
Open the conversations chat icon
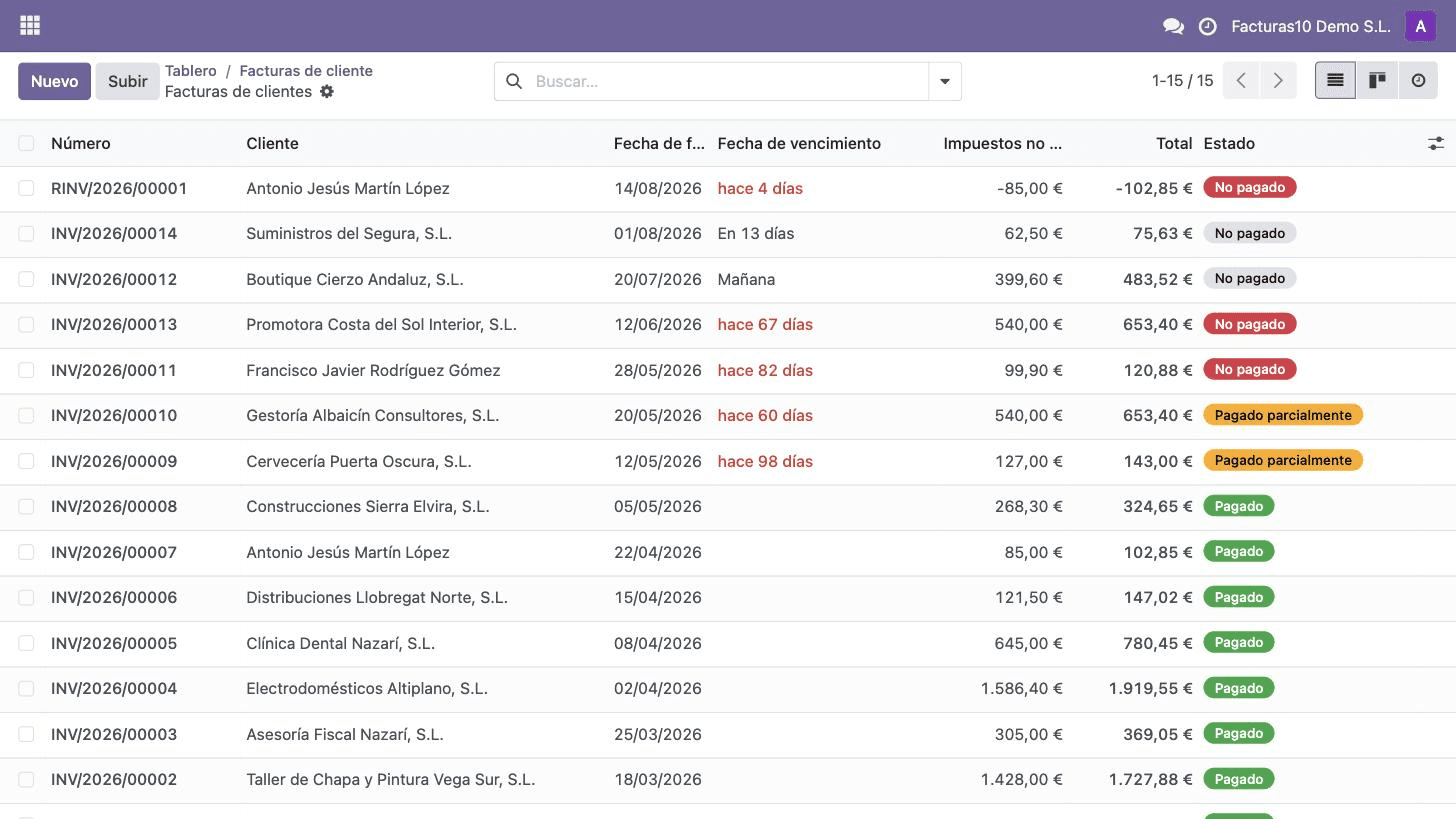[x=1173, y=27]
